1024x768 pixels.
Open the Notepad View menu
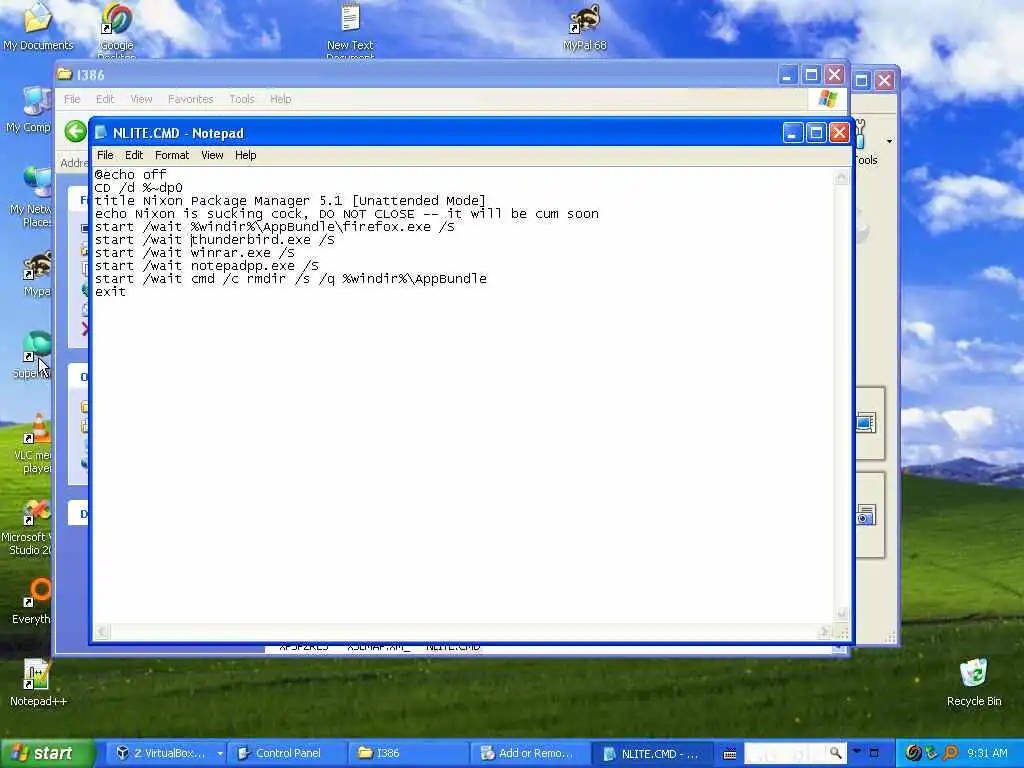(212, 155)
